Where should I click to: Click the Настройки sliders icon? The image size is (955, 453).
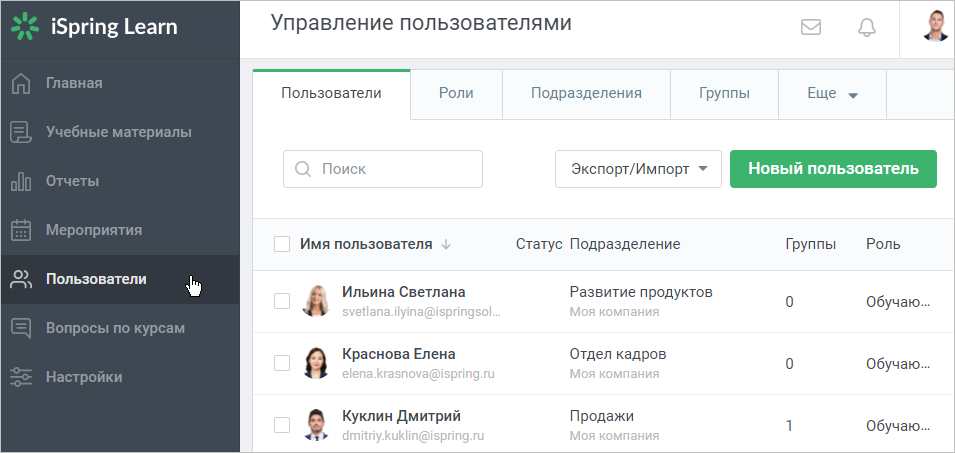[x=21, y=377]
